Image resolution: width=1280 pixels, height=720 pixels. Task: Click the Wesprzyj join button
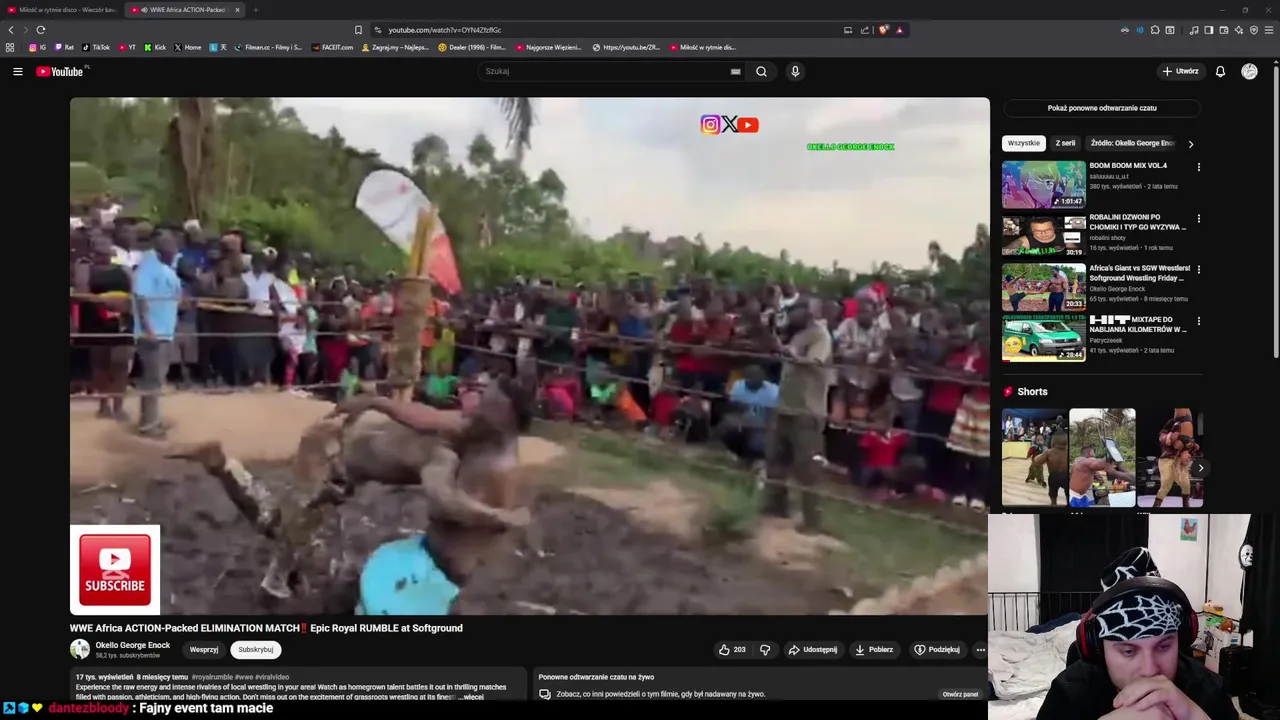click(204, 649)
